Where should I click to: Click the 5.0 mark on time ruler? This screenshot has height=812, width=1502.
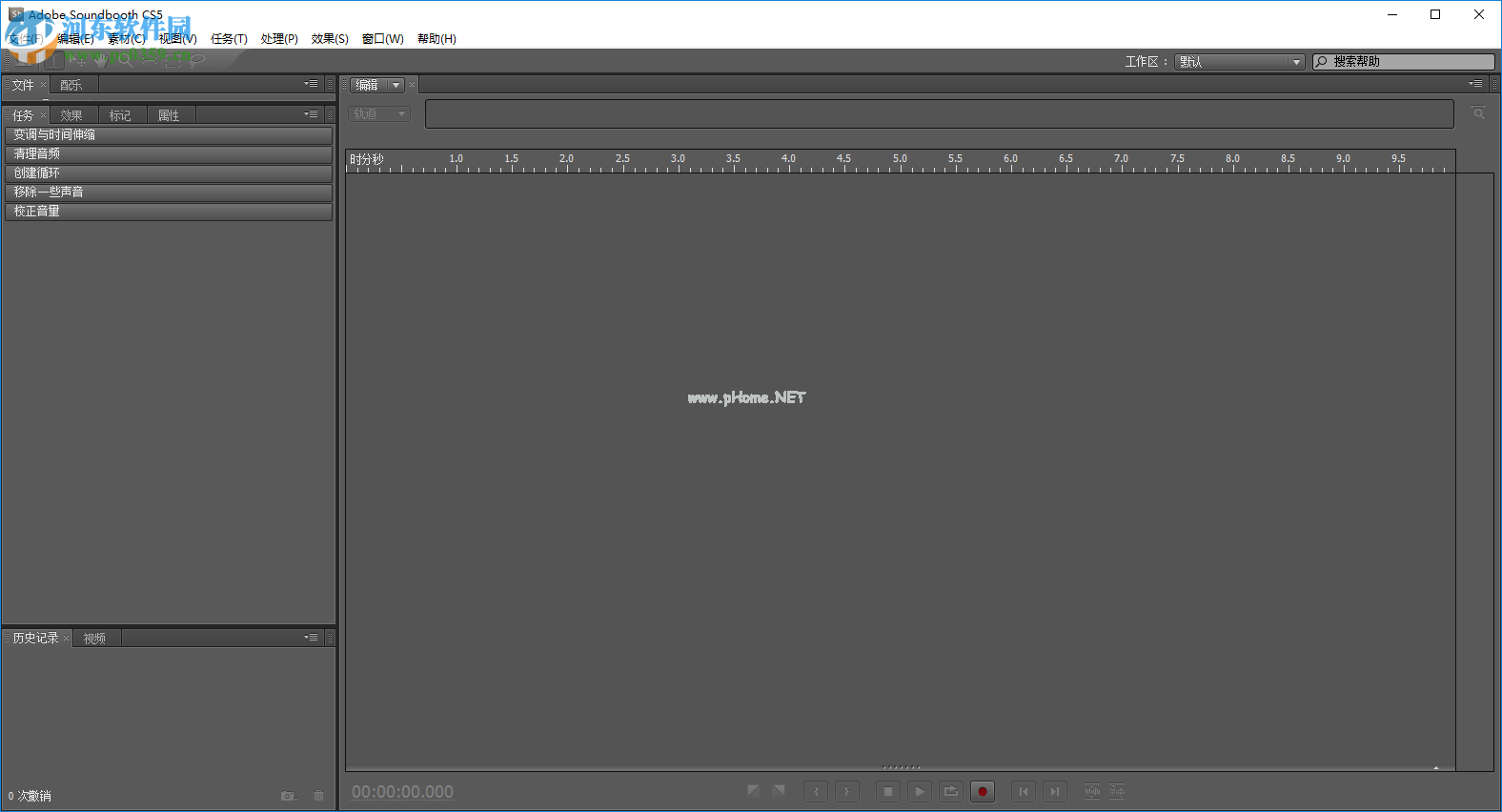coord(900,158)
